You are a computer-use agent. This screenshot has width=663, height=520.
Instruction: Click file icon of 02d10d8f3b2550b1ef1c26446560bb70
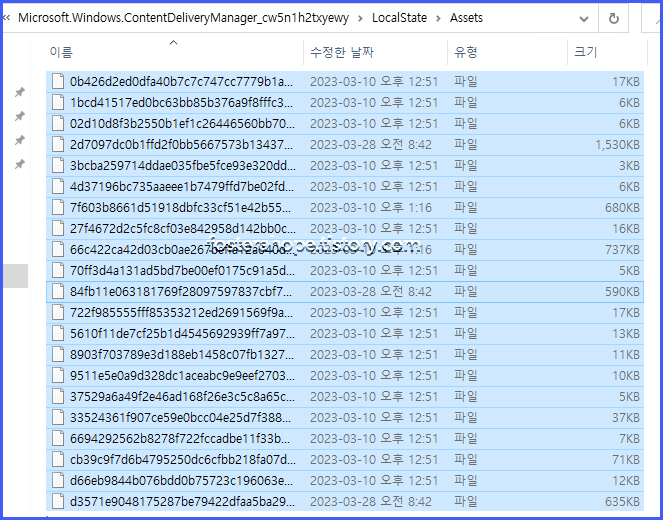click(58, 123)
